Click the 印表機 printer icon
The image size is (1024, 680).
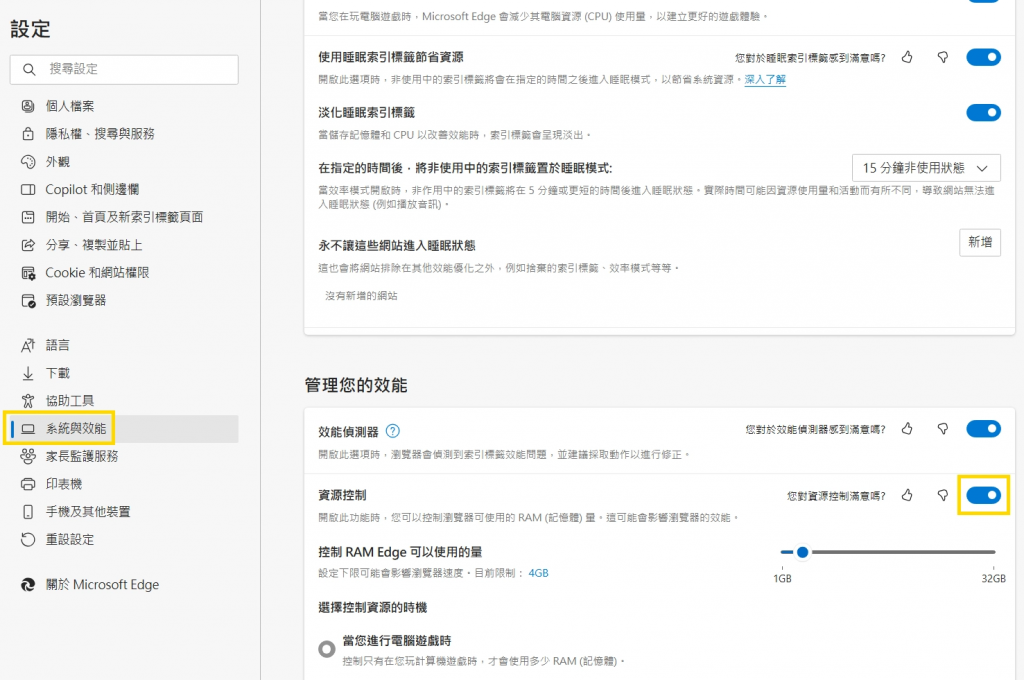[28, 484]
